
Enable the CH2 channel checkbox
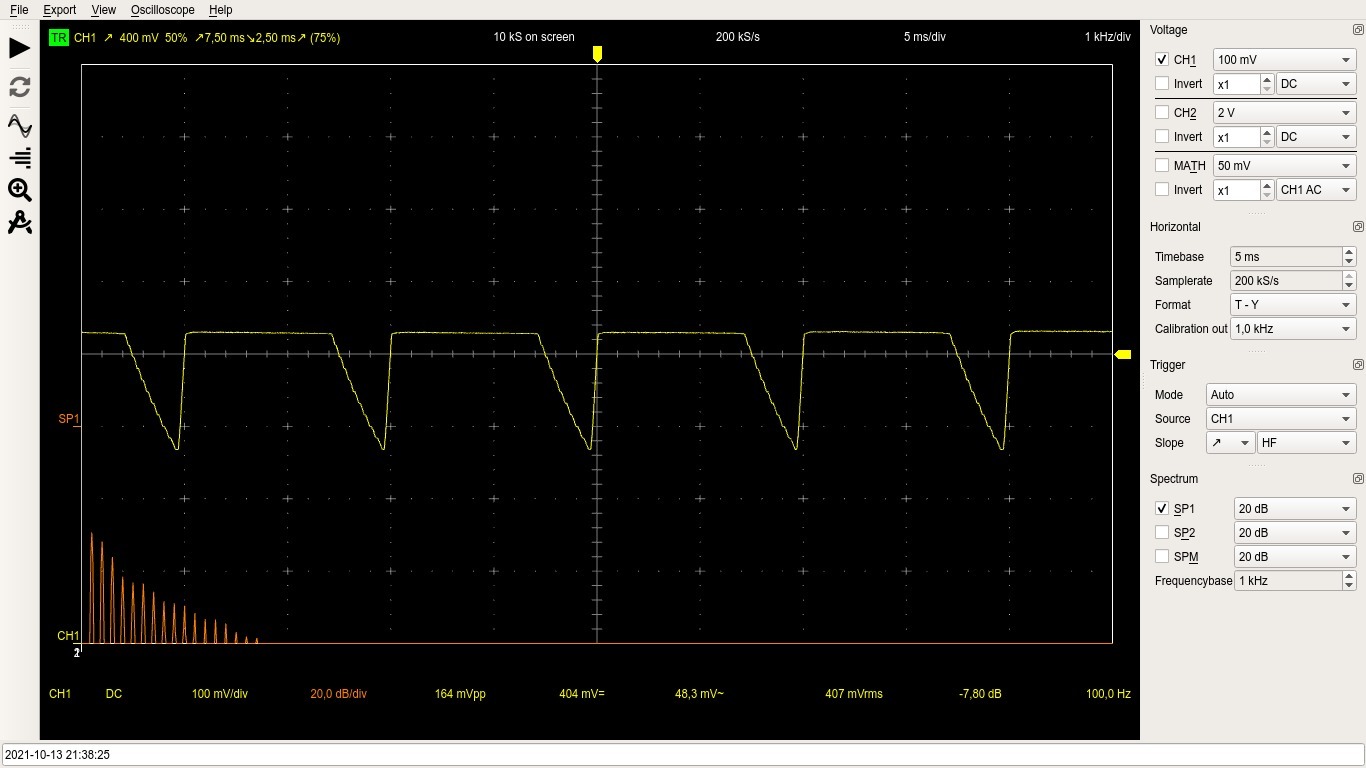pyautogui.click(x=1161, y=113)
